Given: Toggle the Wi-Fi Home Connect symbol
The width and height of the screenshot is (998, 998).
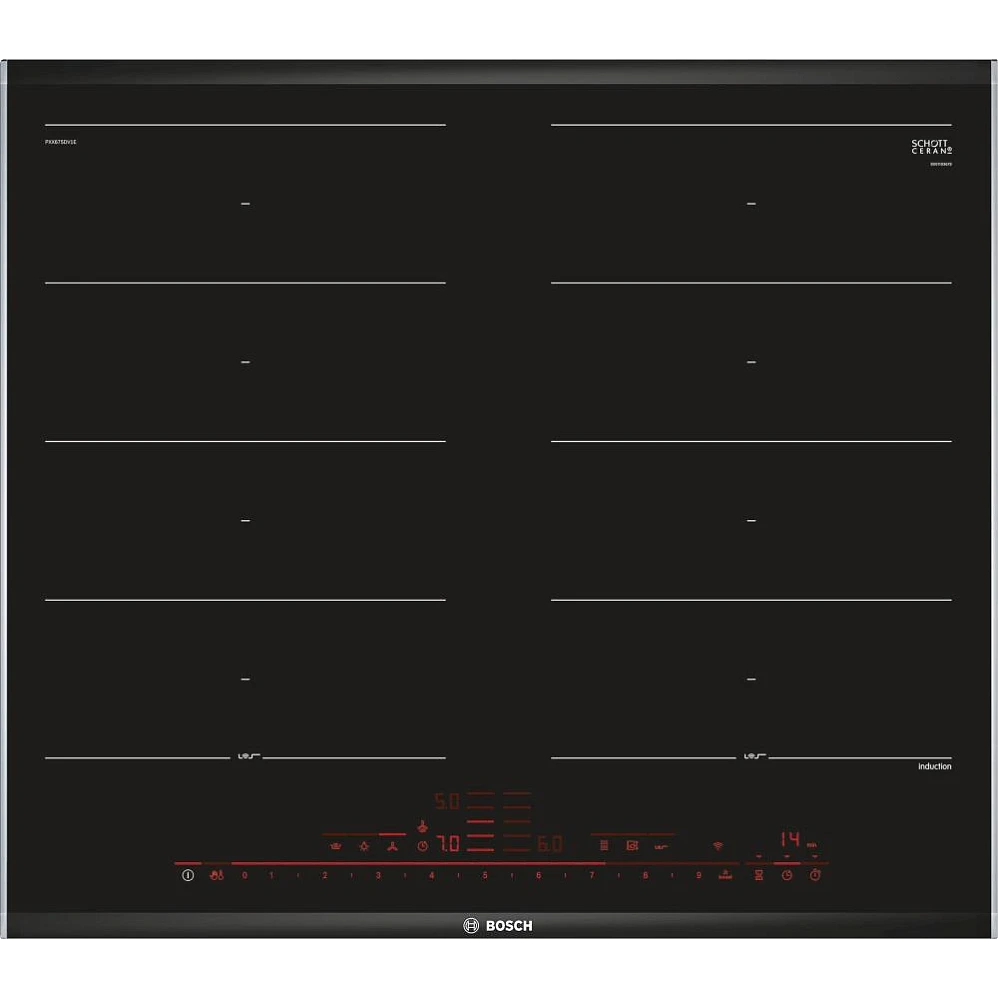Looking at the screenshot, I should tap(718, 846).
